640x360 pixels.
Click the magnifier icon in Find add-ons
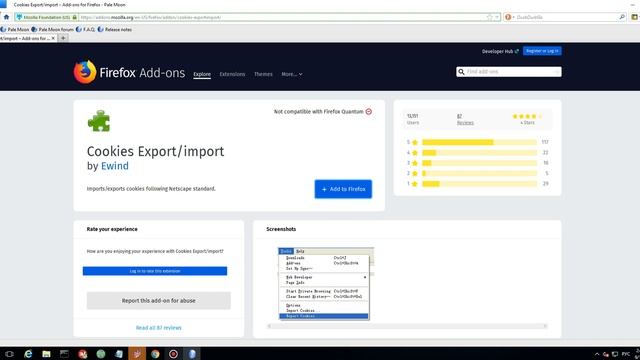point(461,72)
